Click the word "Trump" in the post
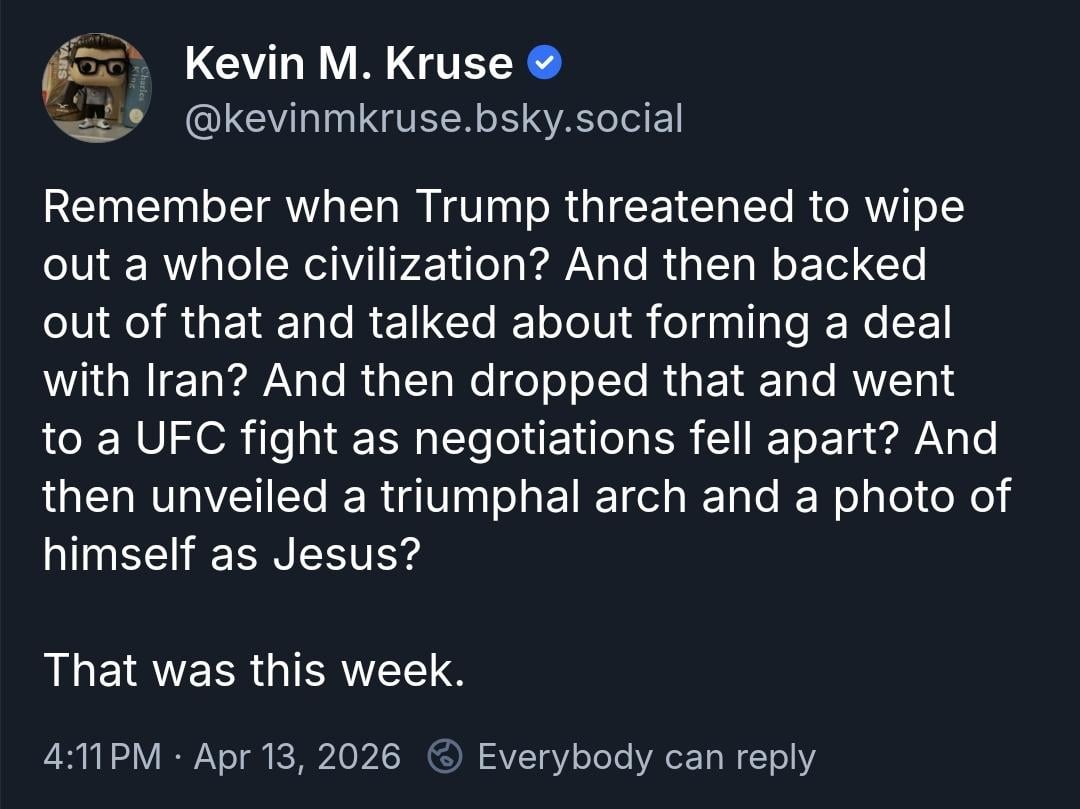This screenshot has width=1080, height=809. (482, 207)
